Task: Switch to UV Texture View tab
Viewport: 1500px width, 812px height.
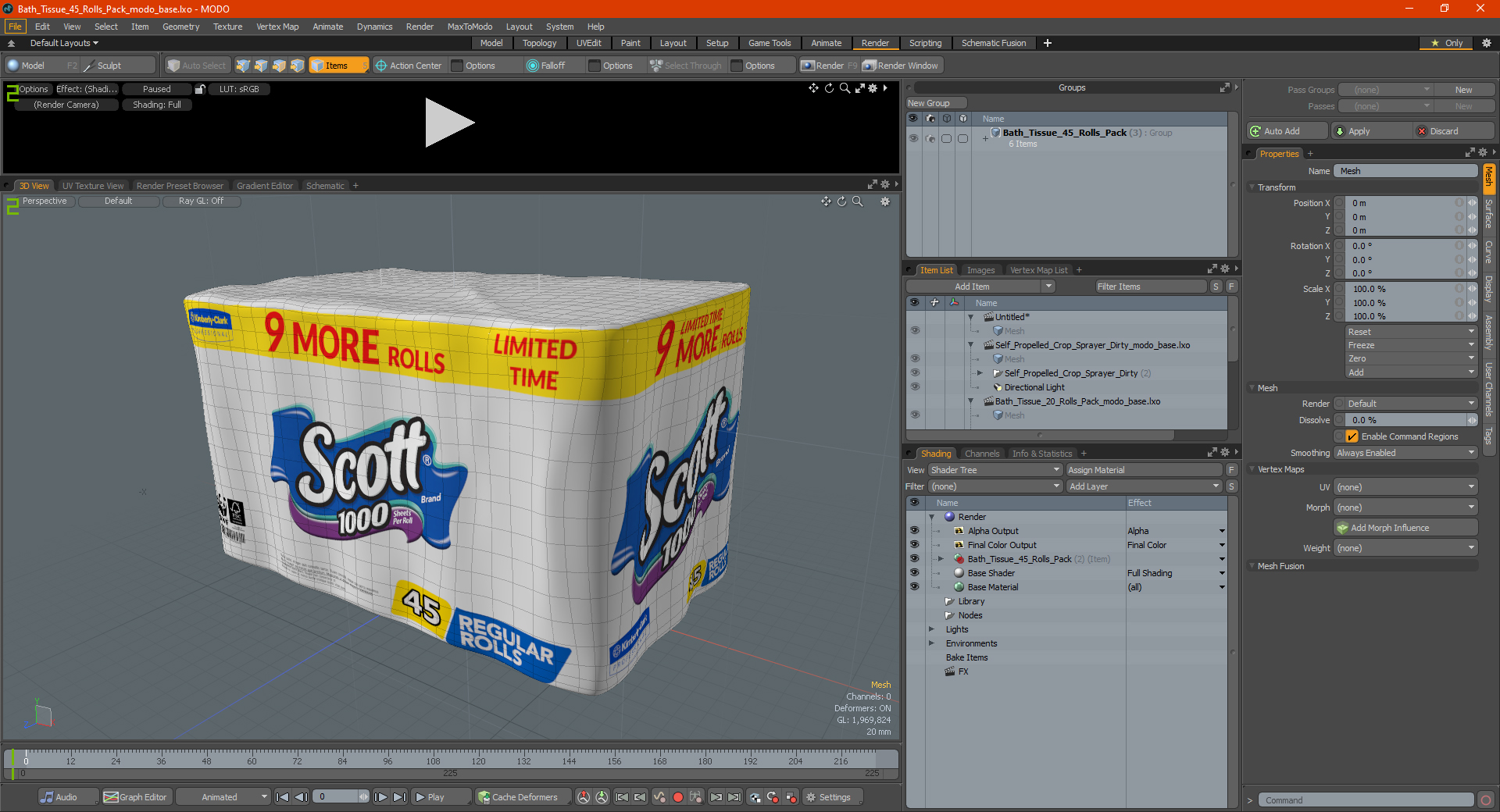Action: [x=93, y=186]
